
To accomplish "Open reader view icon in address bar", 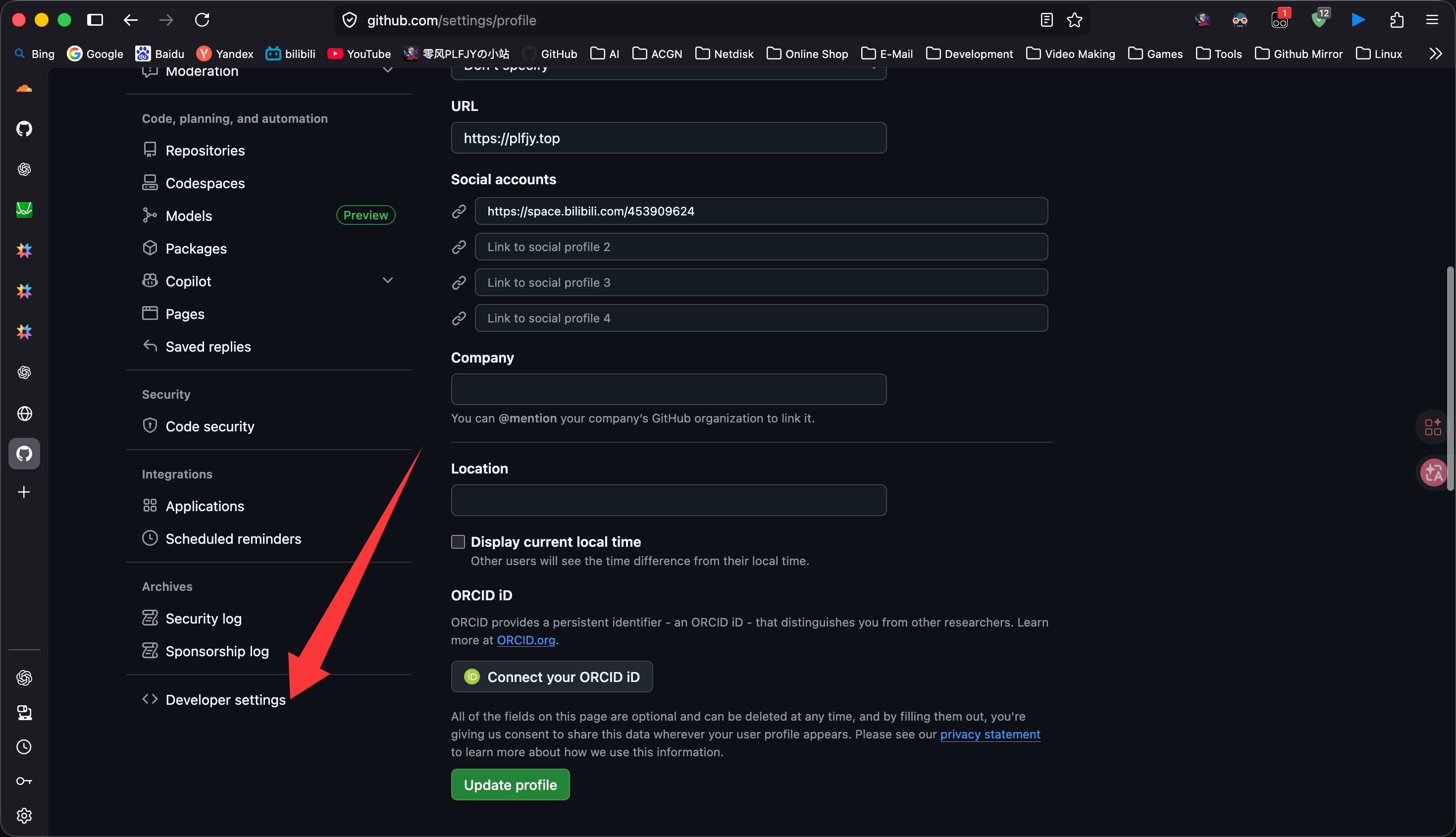I will (x=1047, y=20).
